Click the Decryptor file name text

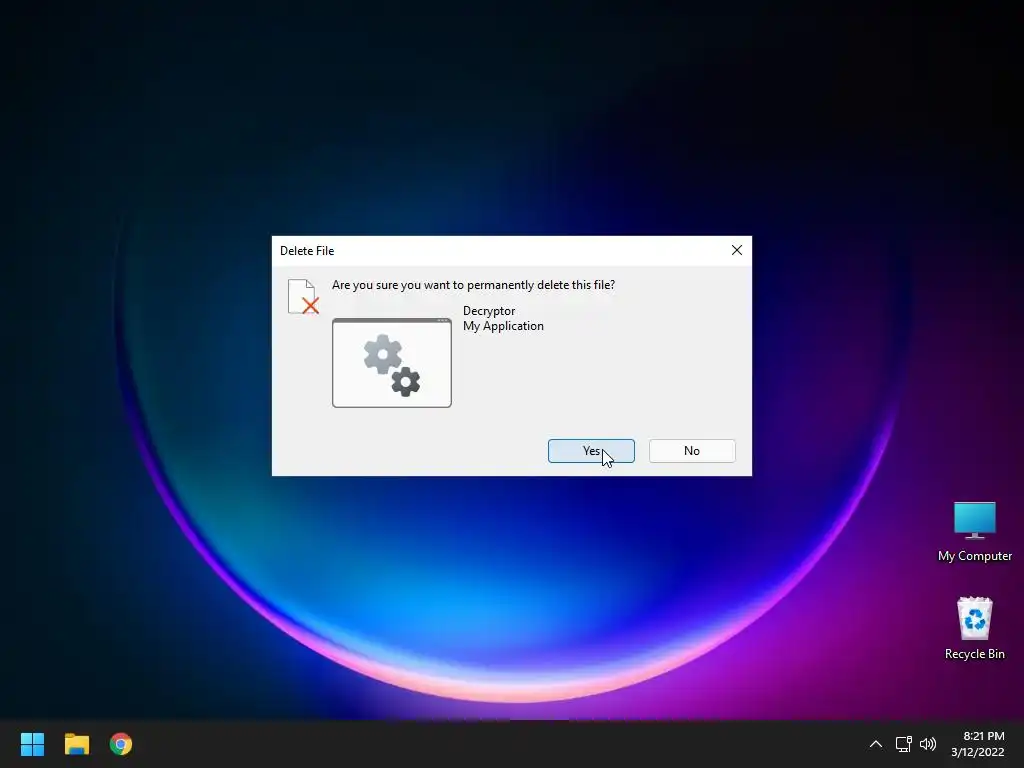(489, 311)
